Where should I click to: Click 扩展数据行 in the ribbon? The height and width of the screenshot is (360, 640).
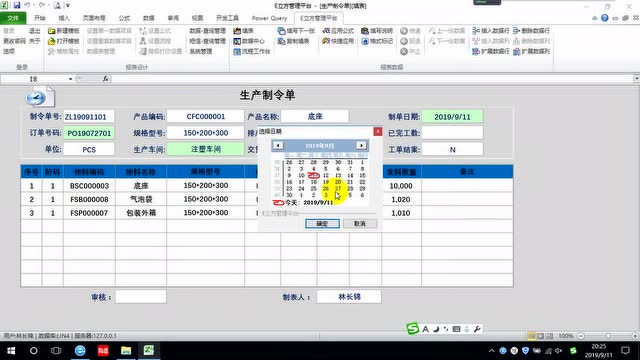point(491,51)
